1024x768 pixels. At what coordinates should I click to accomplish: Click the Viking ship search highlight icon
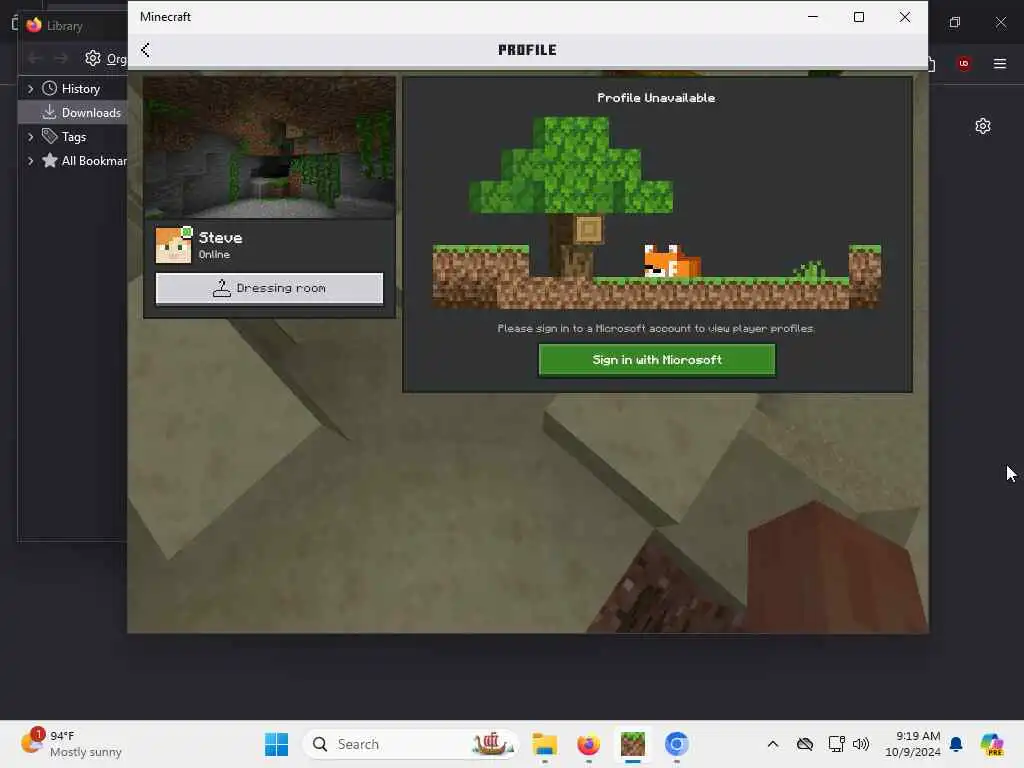tap(492, 743)
